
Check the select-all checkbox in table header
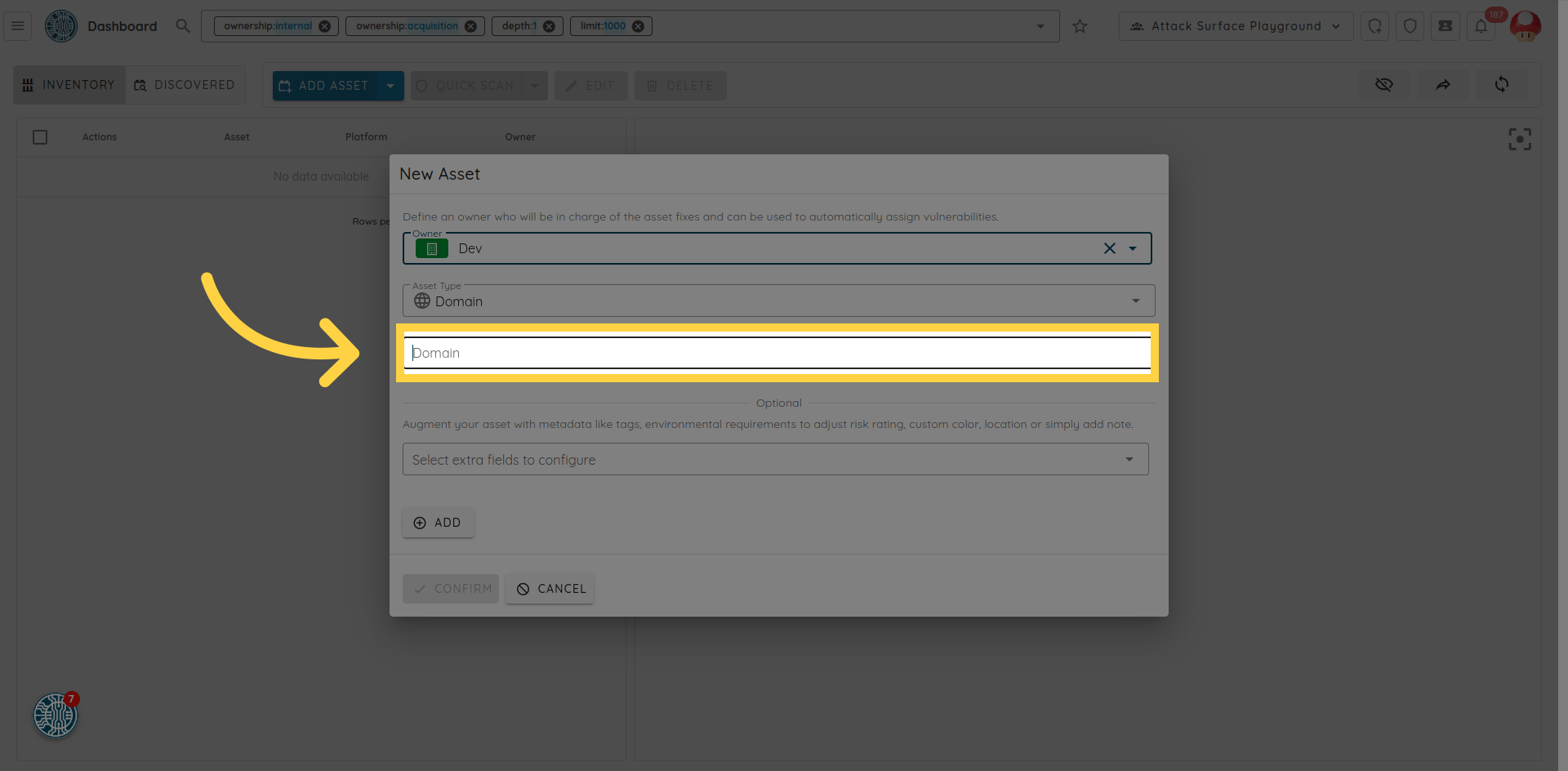click(40, 137)
